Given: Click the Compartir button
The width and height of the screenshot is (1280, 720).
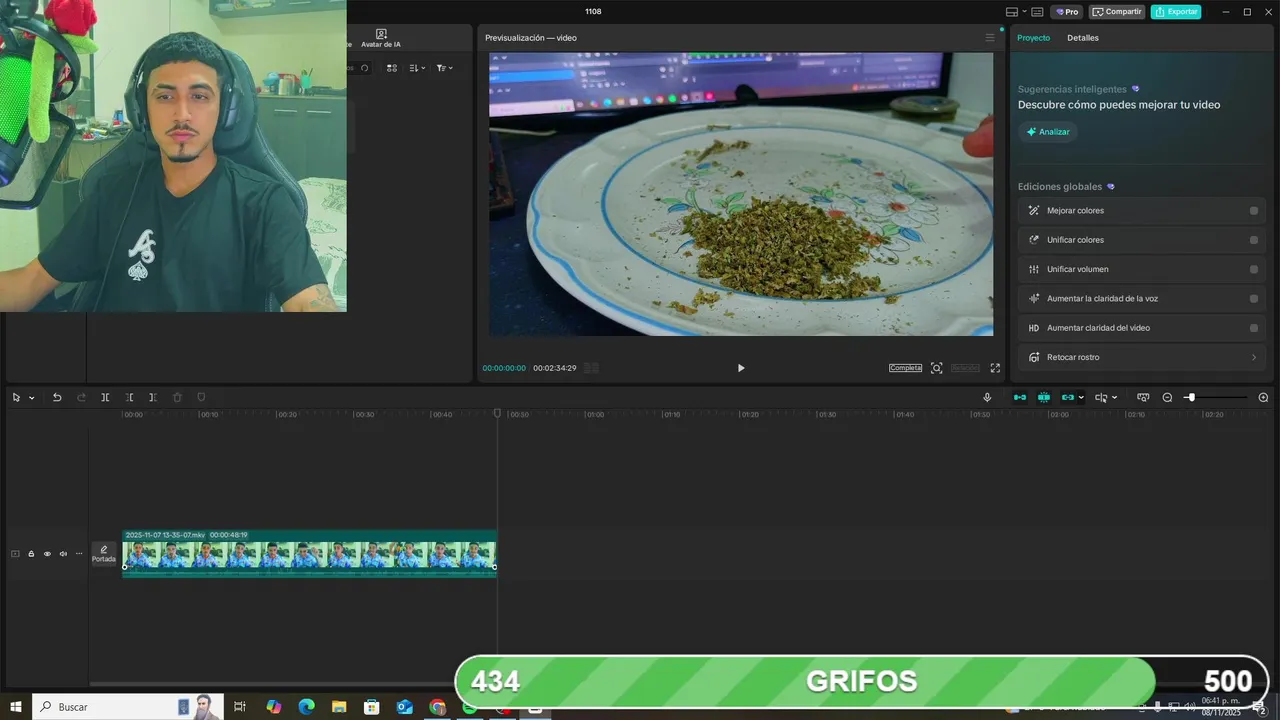Looking at the screenshot, I should click(1117, 12).
